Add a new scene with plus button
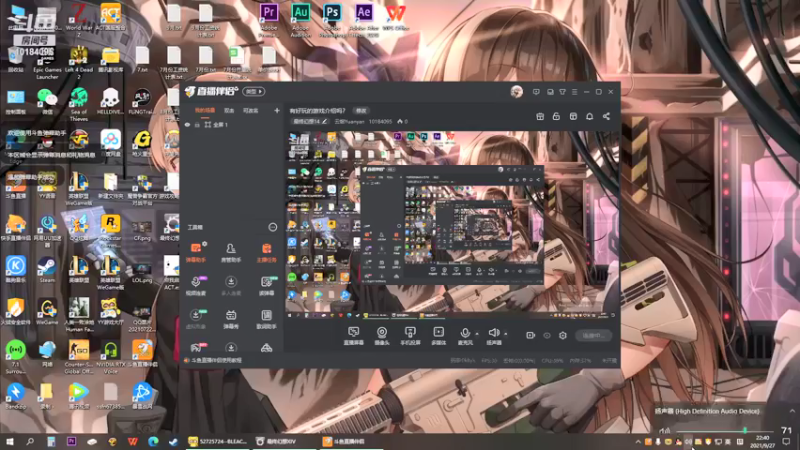This screenshot has height=450, width=800. [x=277, y=111]
